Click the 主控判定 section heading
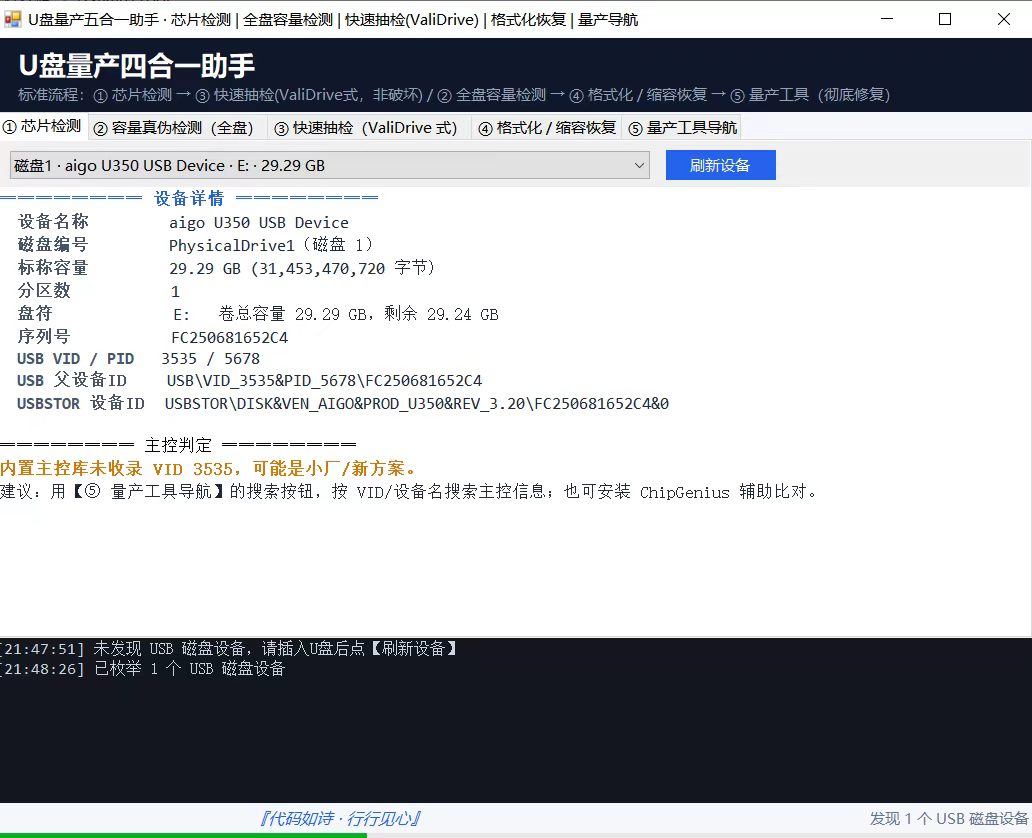The image size is (1032, 838). coord(178,445)
